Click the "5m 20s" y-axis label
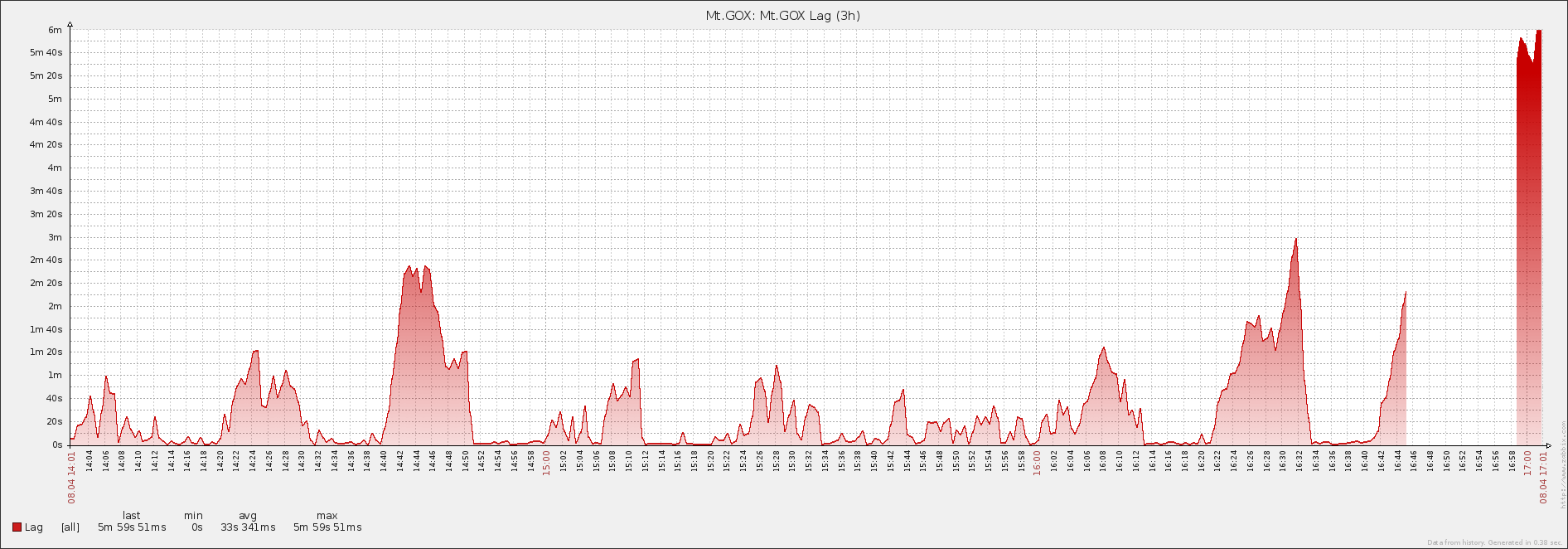Image resolution: width=1568 pixels, height=549 pixels. (46, 76)
